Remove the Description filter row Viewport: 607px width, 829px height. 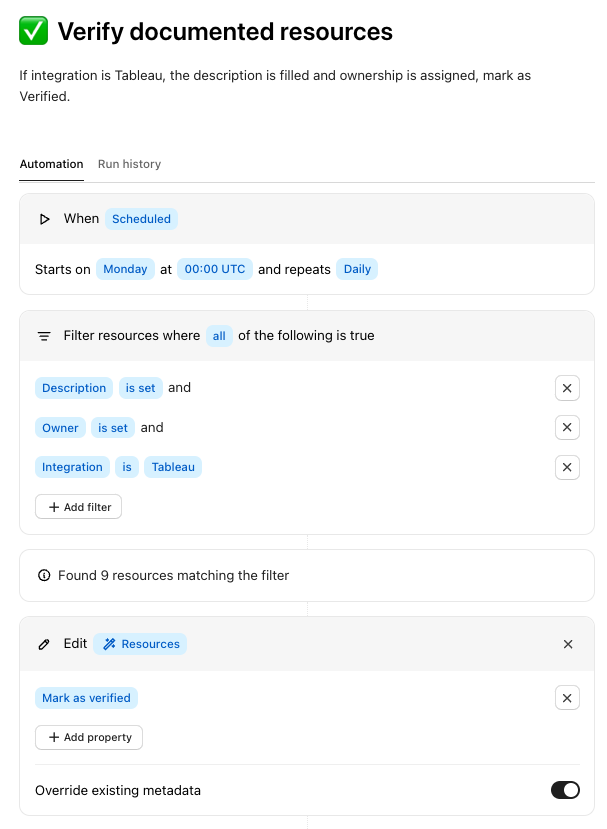pos(567,388)
